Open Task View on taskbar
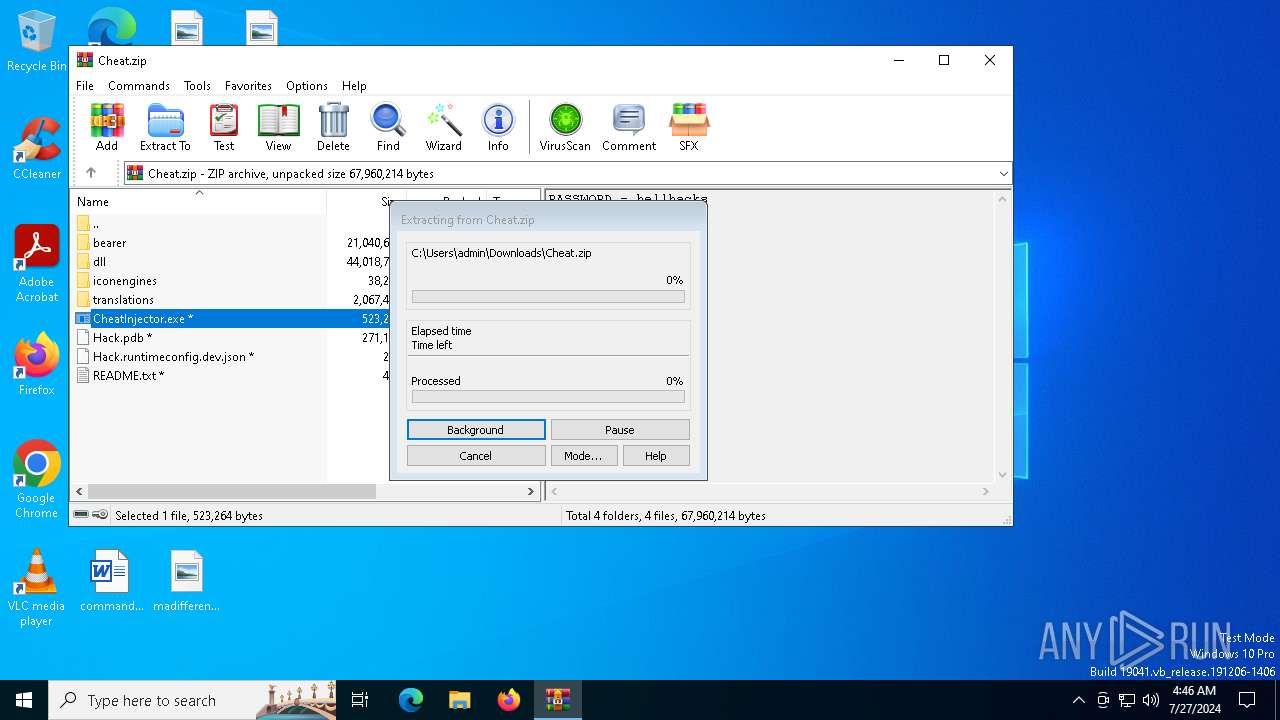 pyautogui.click(x=360, y=700)
